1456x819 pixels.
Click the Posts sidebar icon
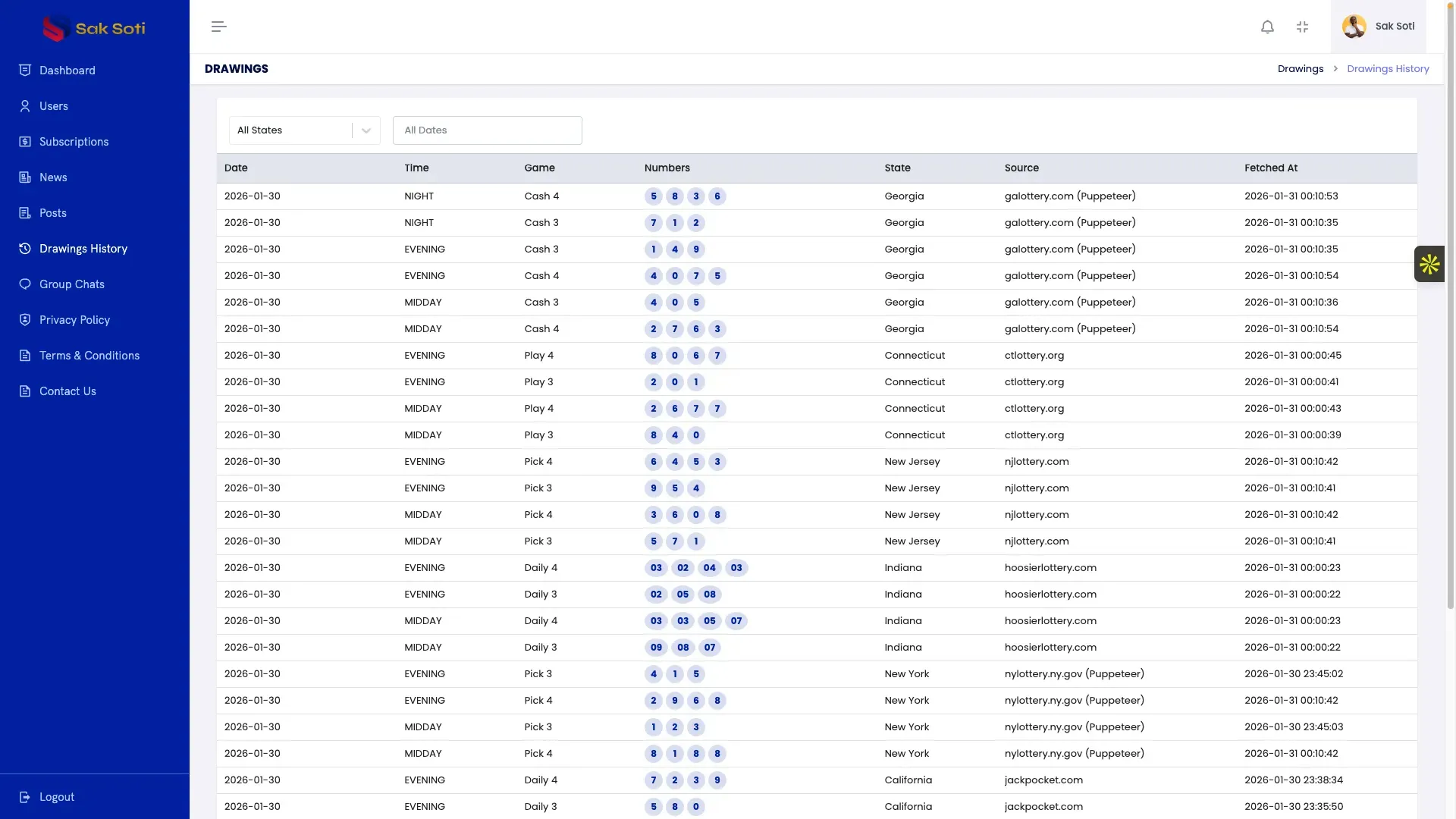pyautogui.click(x=25, y=213)
